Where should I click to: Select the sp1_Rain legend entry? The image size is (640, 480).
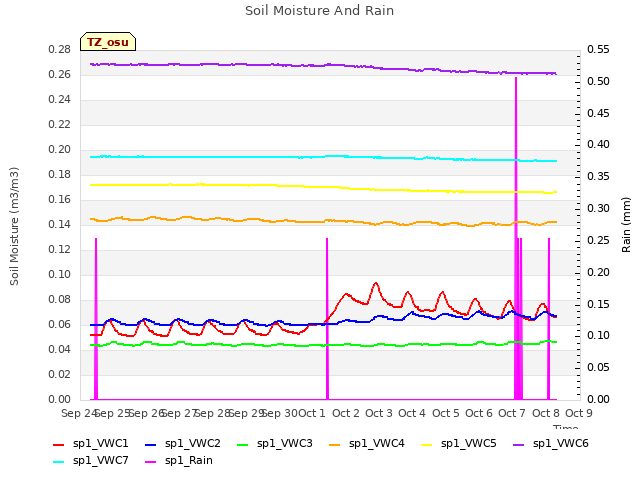[179, 461]
